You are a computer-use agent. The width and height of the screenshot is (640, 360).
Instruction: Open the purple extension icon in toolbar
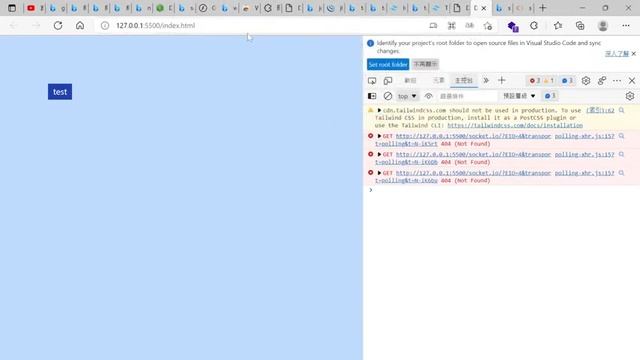pyautogui.click(x=513, y=27)
